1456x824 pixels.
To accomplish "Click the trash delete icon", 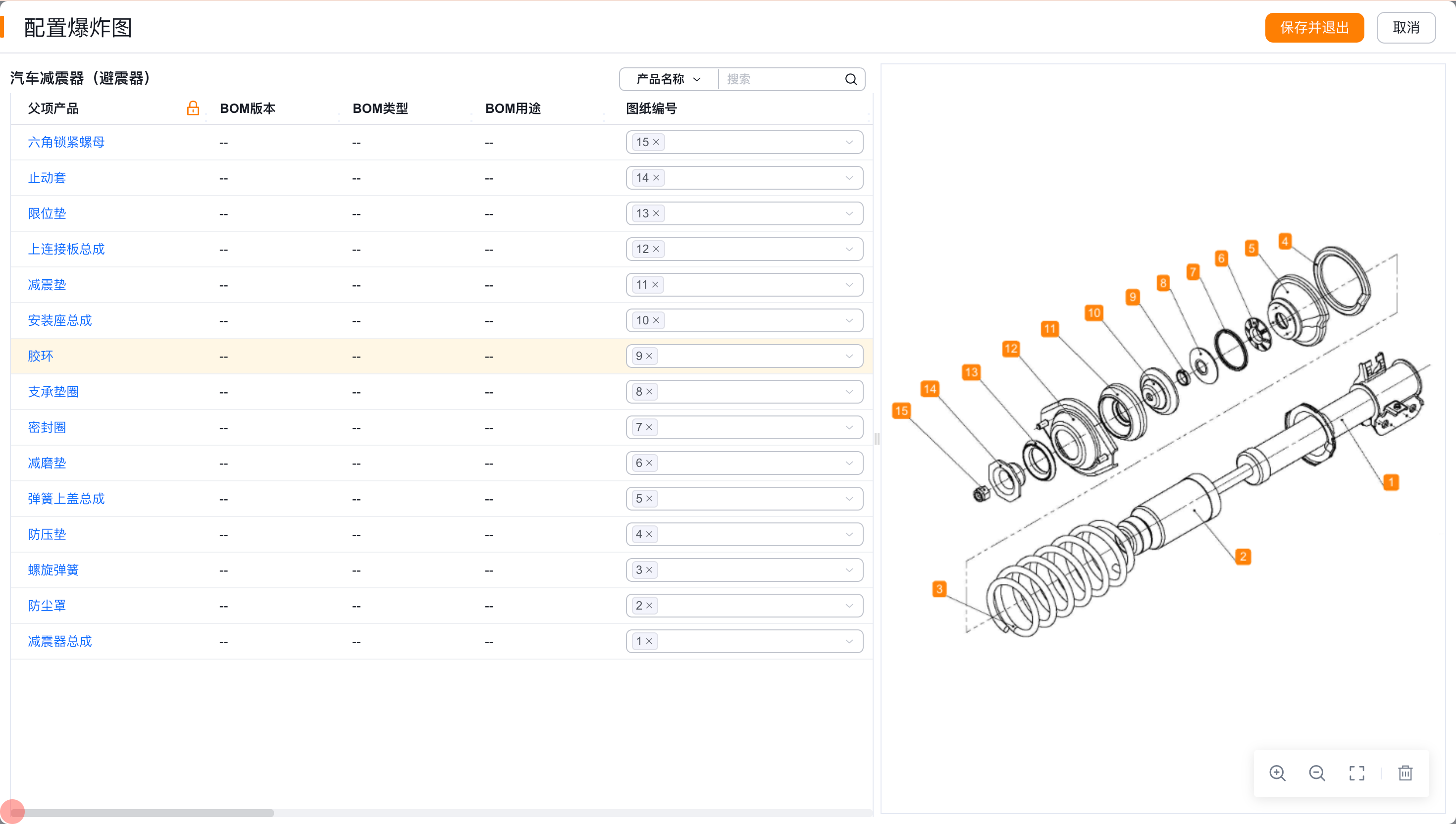I will coord(1405,773).
